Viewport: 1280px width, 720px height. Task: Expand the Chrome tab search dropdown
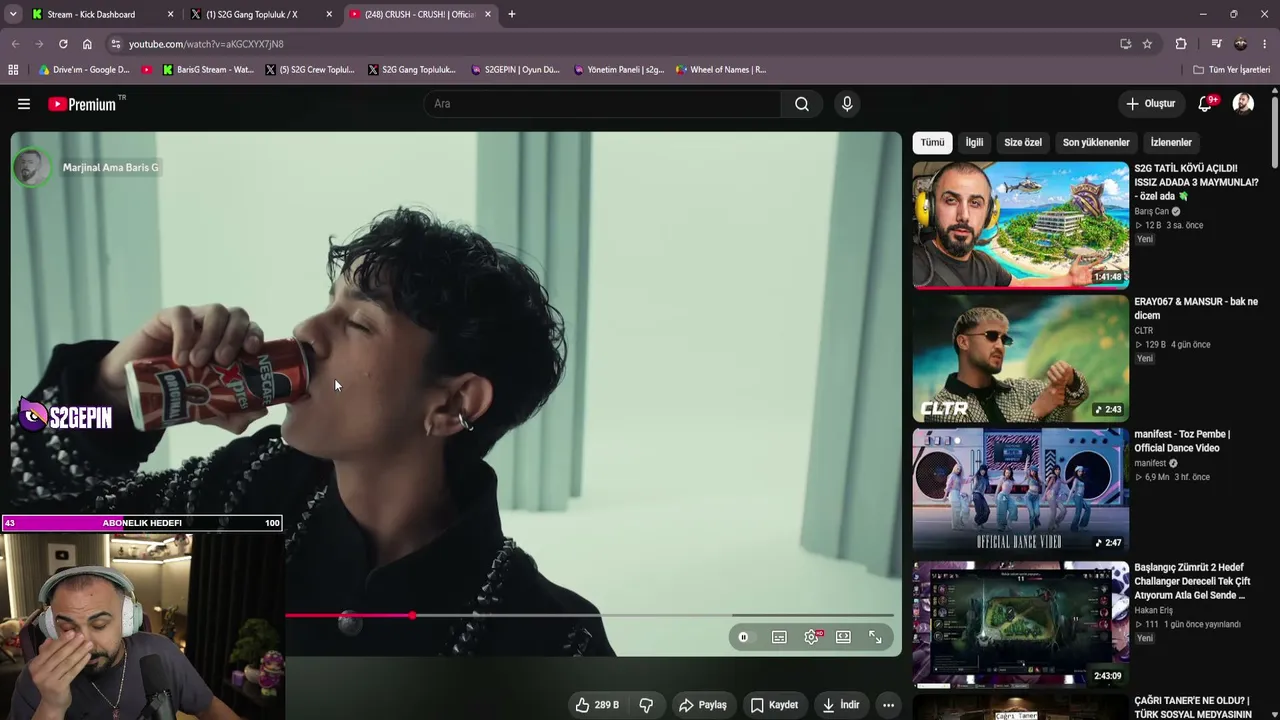click(13, 14)
